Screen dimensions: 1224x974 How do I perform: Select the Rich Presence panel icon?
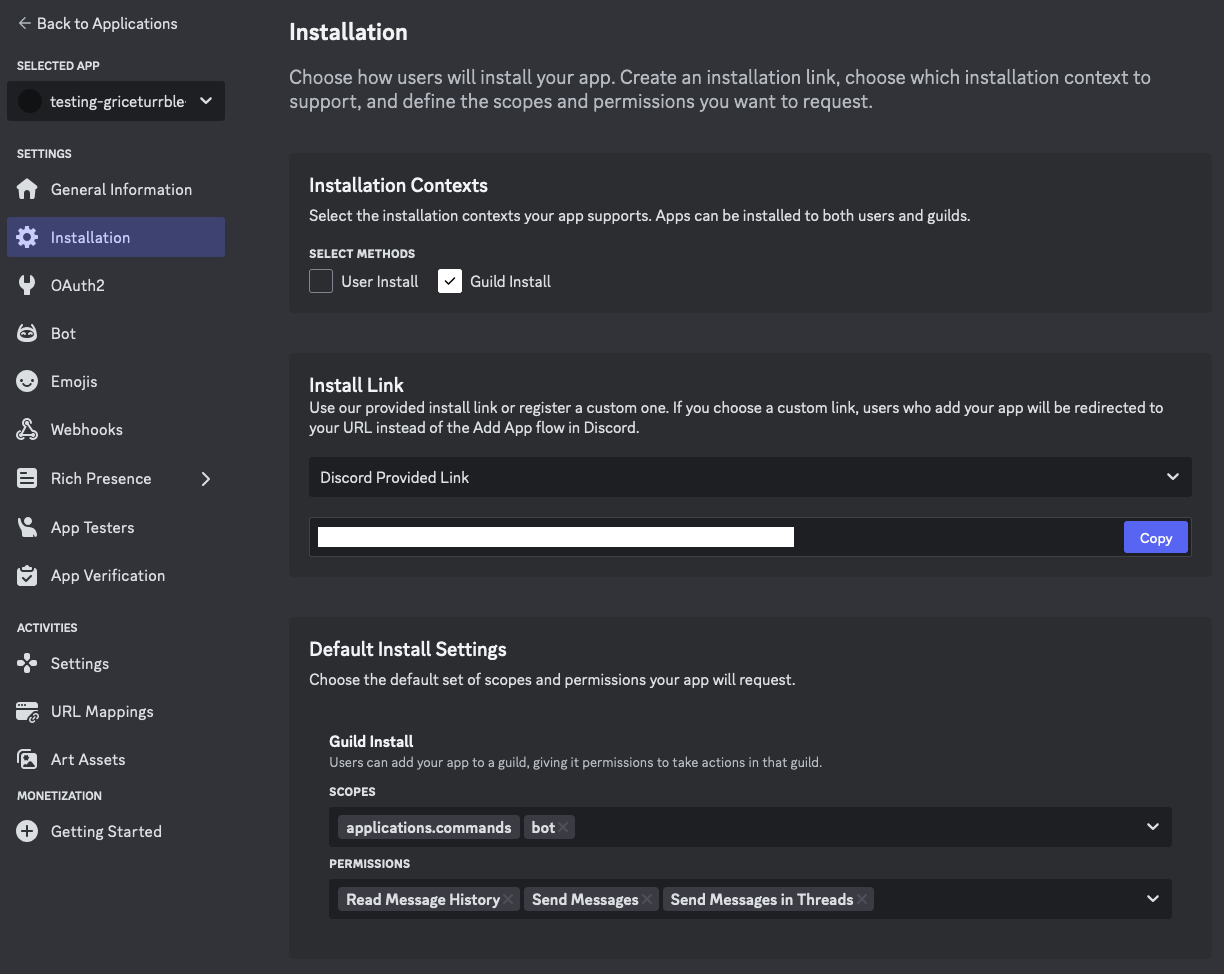click(28, 478)
